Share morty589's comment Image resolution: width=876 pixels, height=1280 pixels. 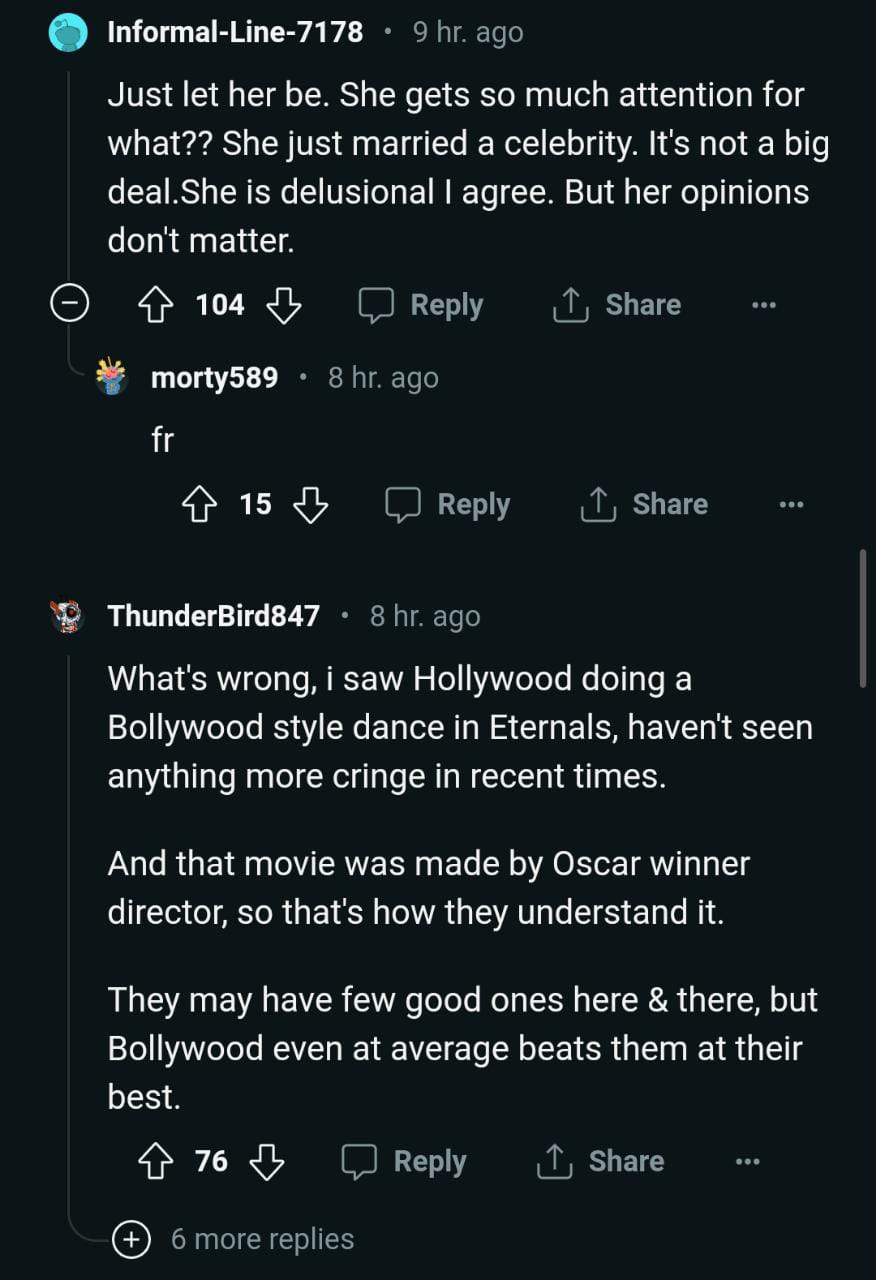tap(644, 505)
